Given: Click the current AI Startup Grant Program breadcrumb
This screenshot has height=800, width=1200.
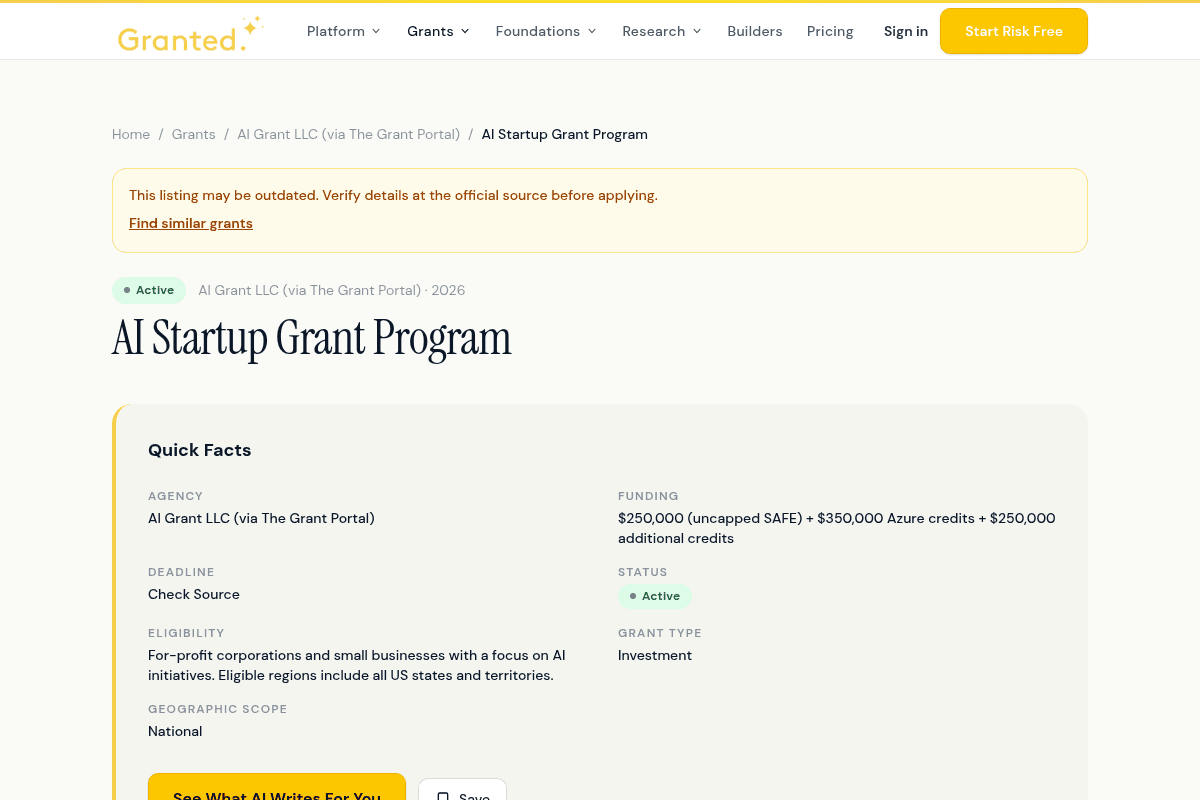Looking at the screenshot, I should [565, 134].
